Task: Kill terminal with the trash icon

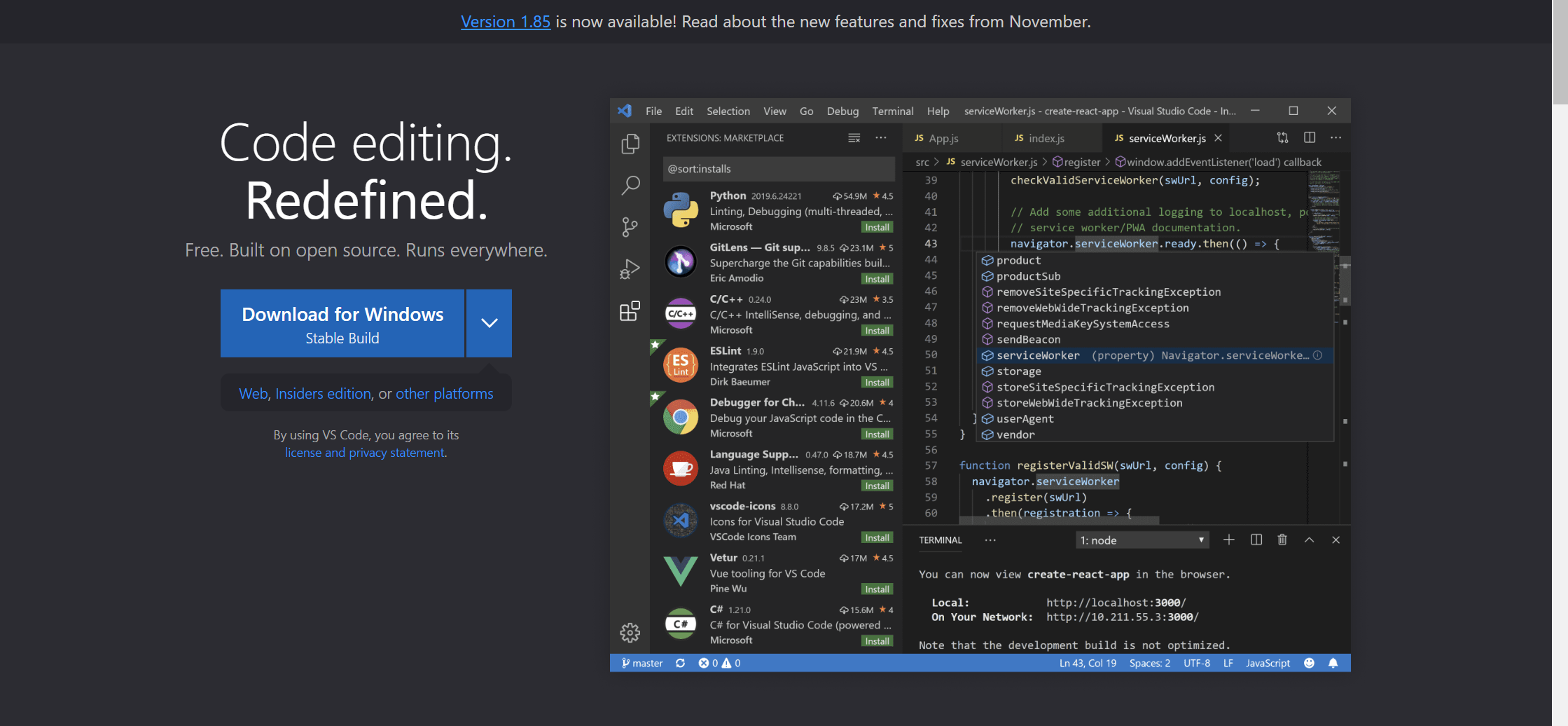Action: coord(1282,540)
